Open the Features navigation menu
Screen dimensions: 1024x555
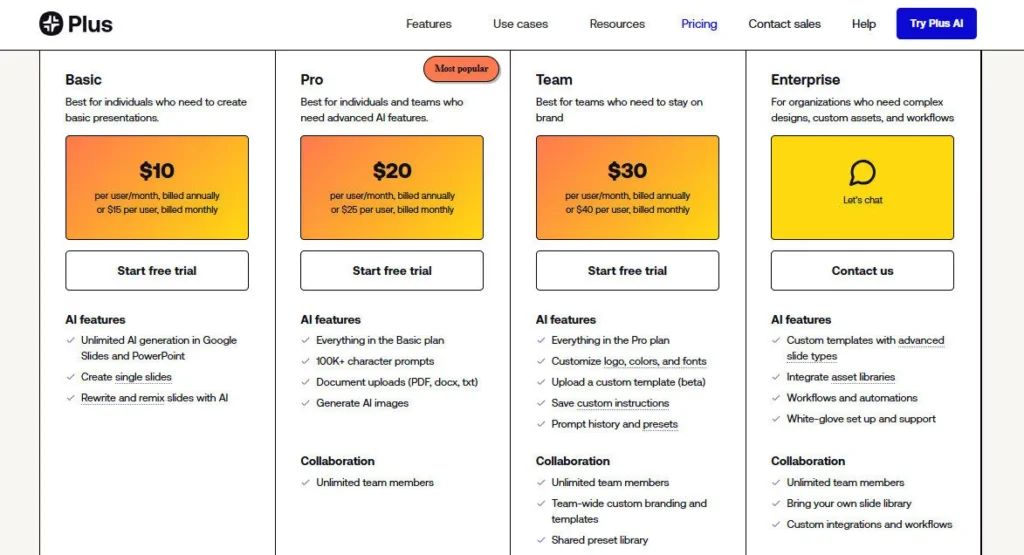click(x=429, y=24)
